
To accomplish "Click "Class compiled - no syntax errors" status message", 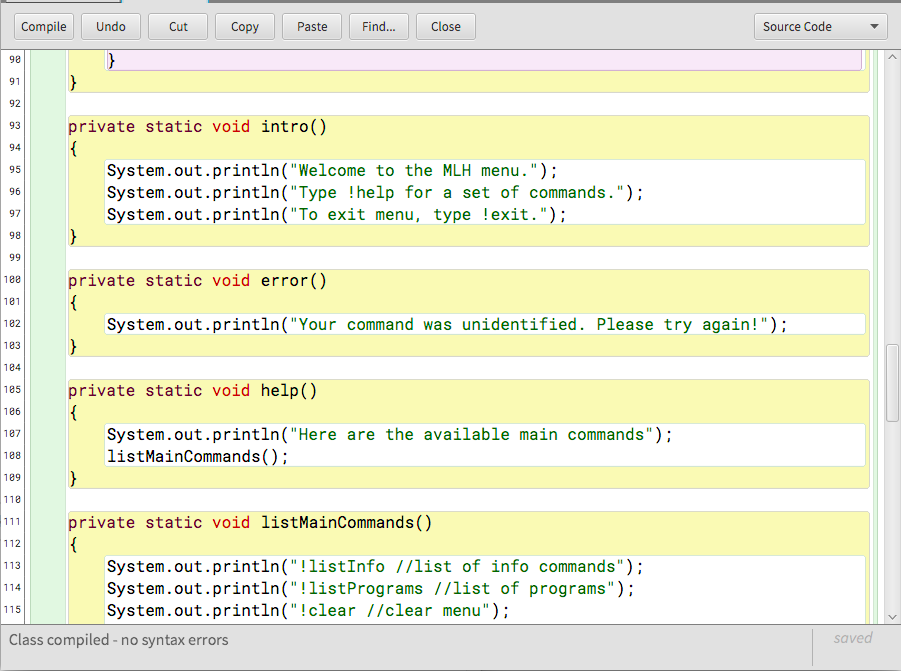I will 118,640.
